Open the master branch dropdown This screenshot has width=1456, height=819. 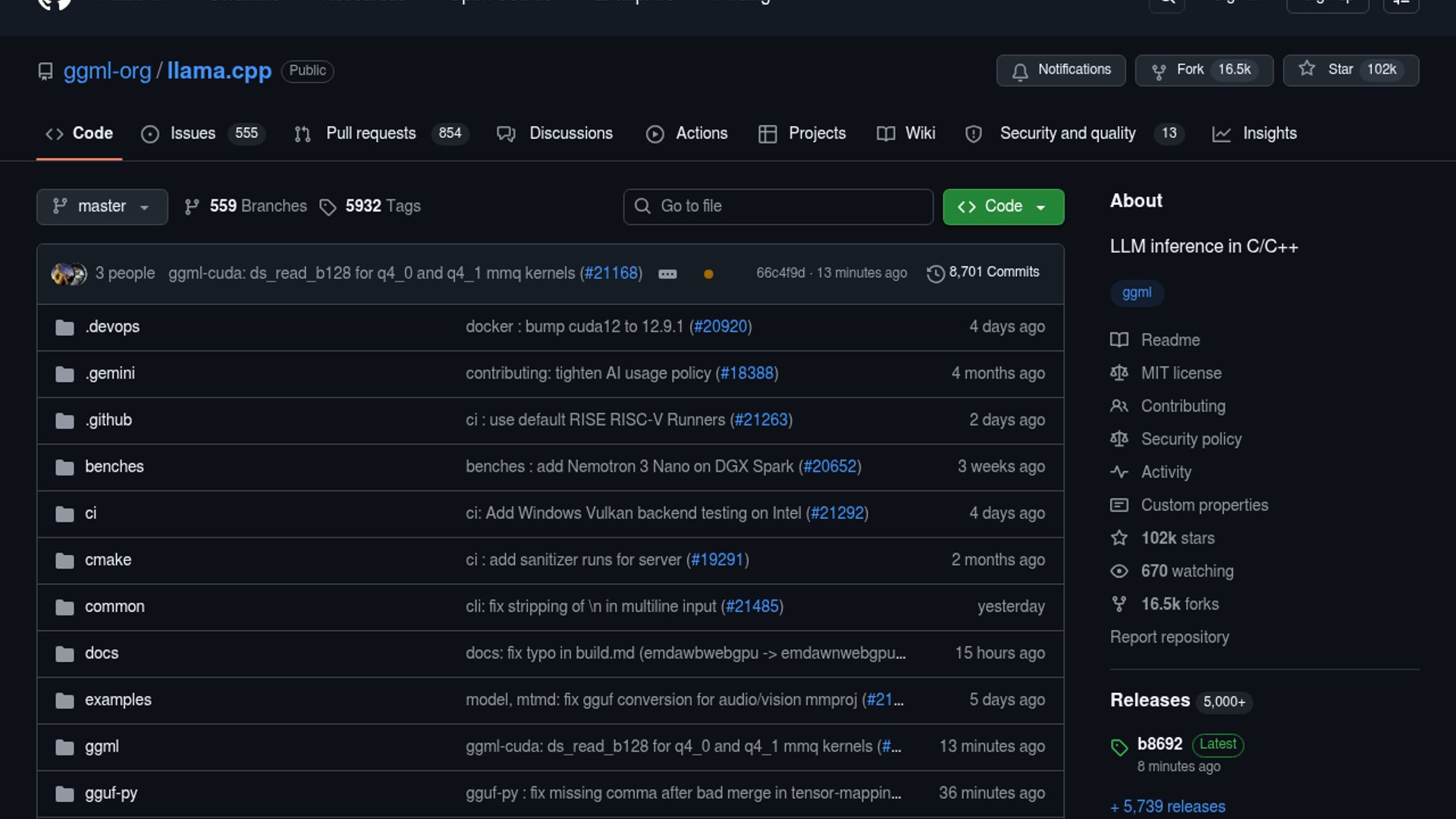point(102,206)
